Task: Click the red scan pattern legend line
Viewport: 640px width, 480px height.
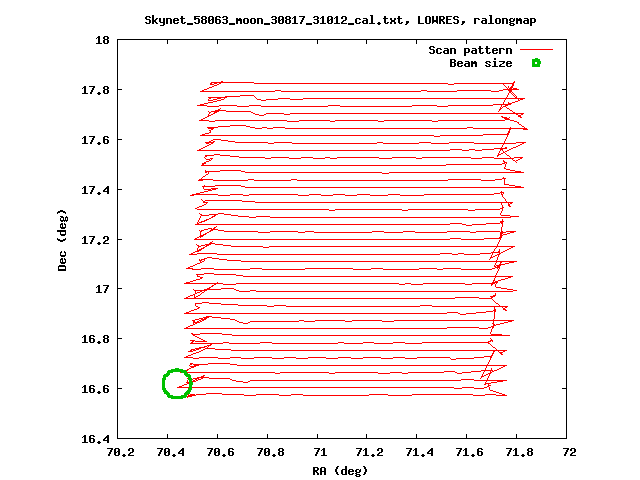Action: (536, 50)
